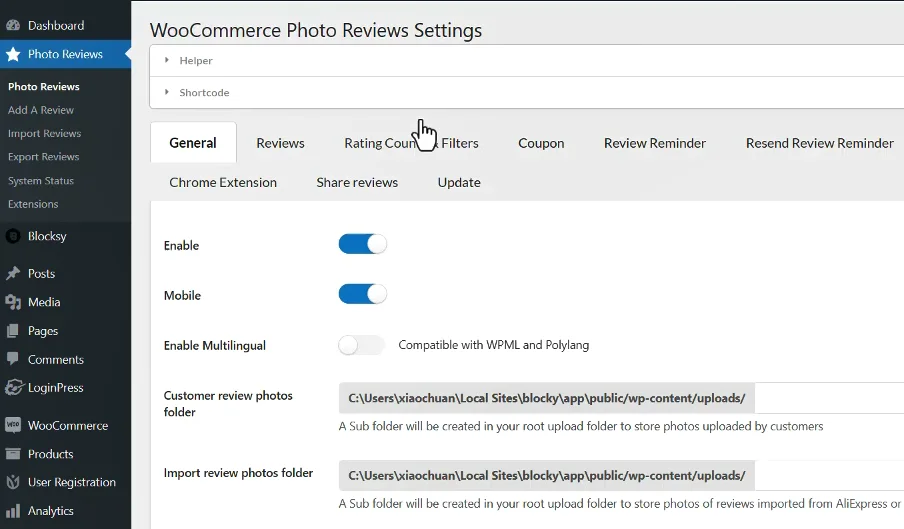904x529 pixels.
Task: Click 'Compatible with WPML and Polylang' text
Action: (x=494, y=345)
